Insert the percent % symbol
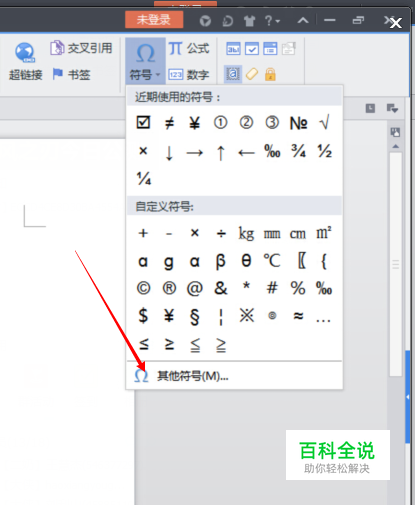Screen dimensions: 415x505 pyautogui.click(x=298, y=288)
